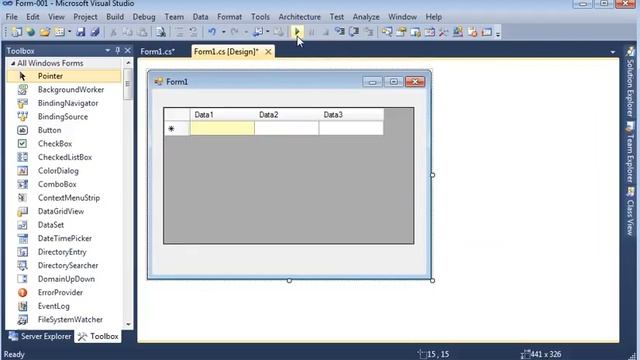
Task: Select the DomainUpDown control icon
Action: click(22, 279)
